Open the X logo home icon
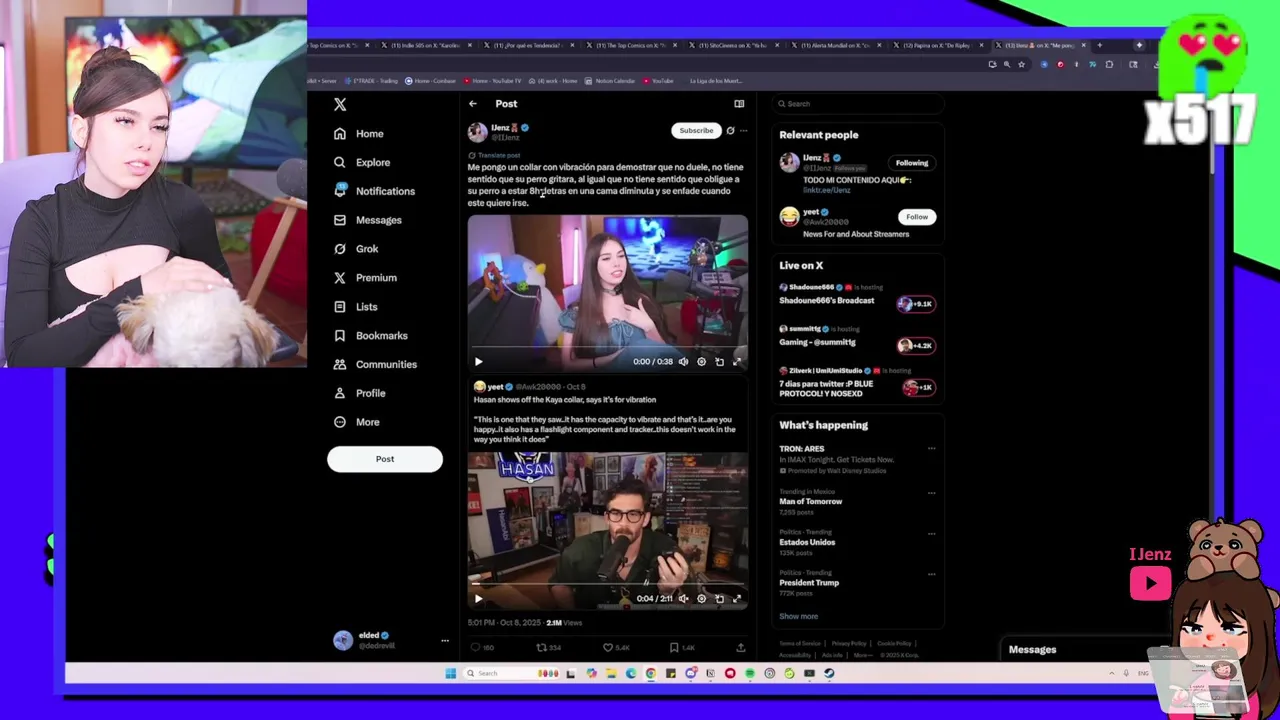This screenshot has height=720, width=1280. [x=340, y=104]
